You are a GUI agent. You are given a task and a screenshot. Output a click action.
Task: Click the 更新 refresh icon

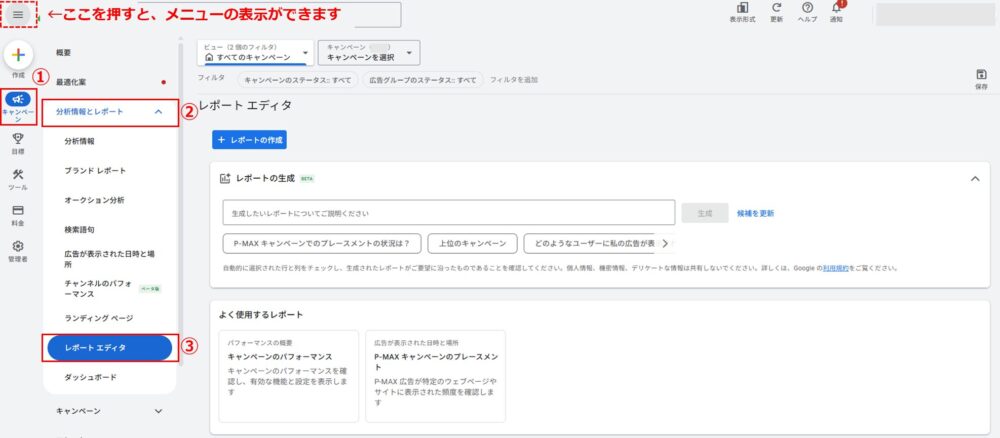click(x=776, y=8)
